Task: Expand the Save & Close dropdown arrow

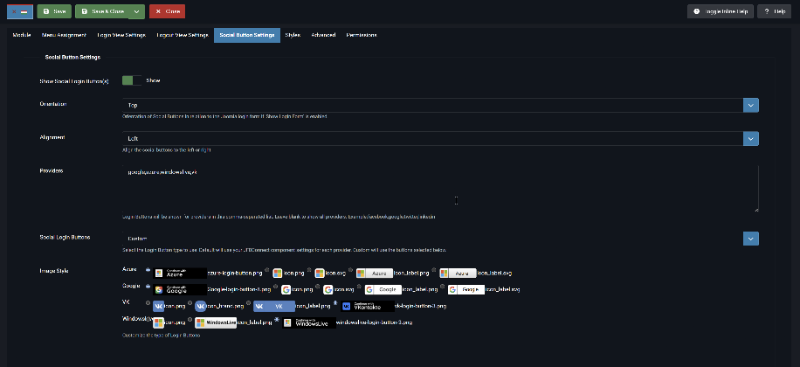Action: (136, 11)
